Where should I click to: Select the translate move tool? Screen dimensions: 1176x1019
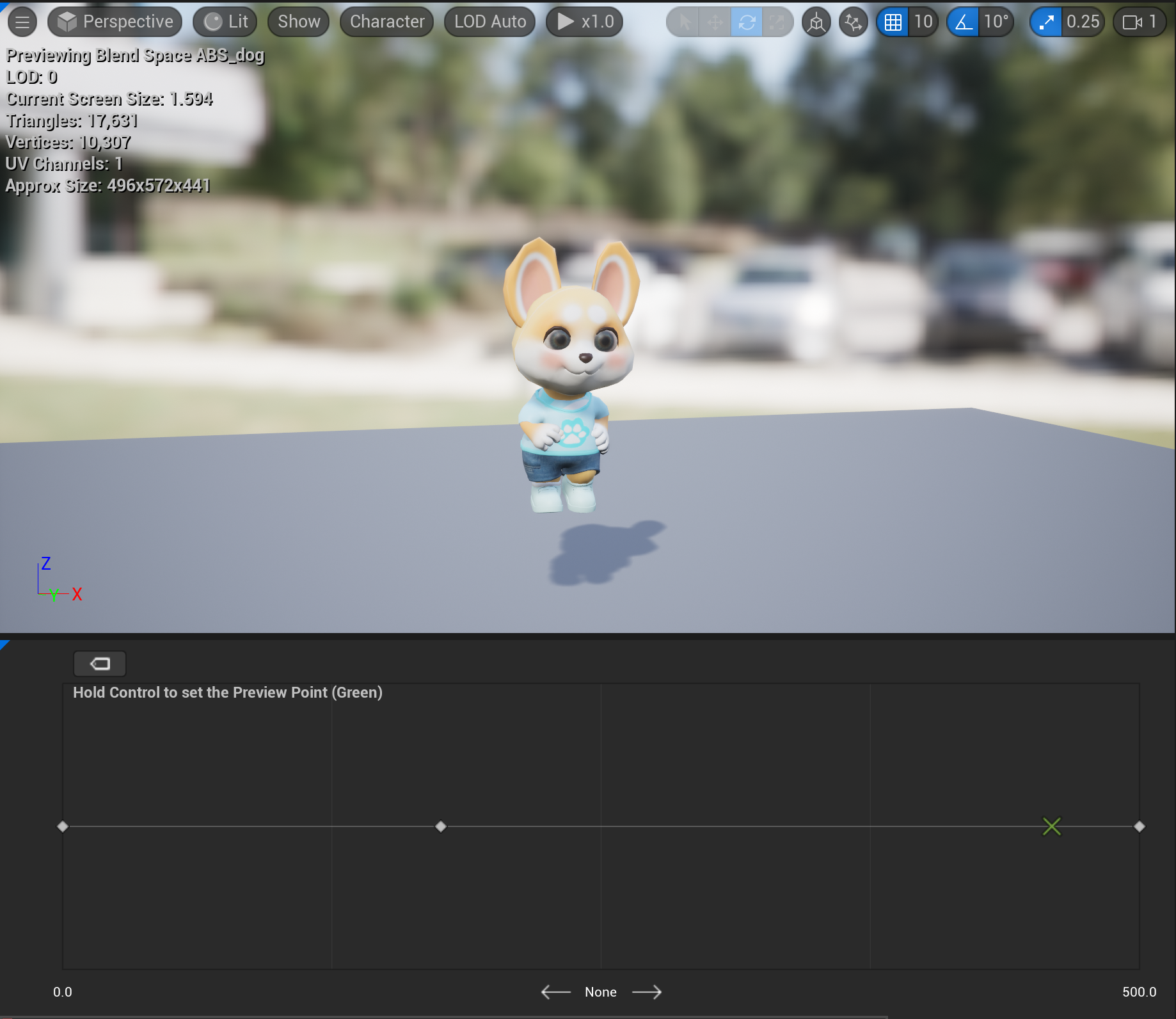click(715, 22)
